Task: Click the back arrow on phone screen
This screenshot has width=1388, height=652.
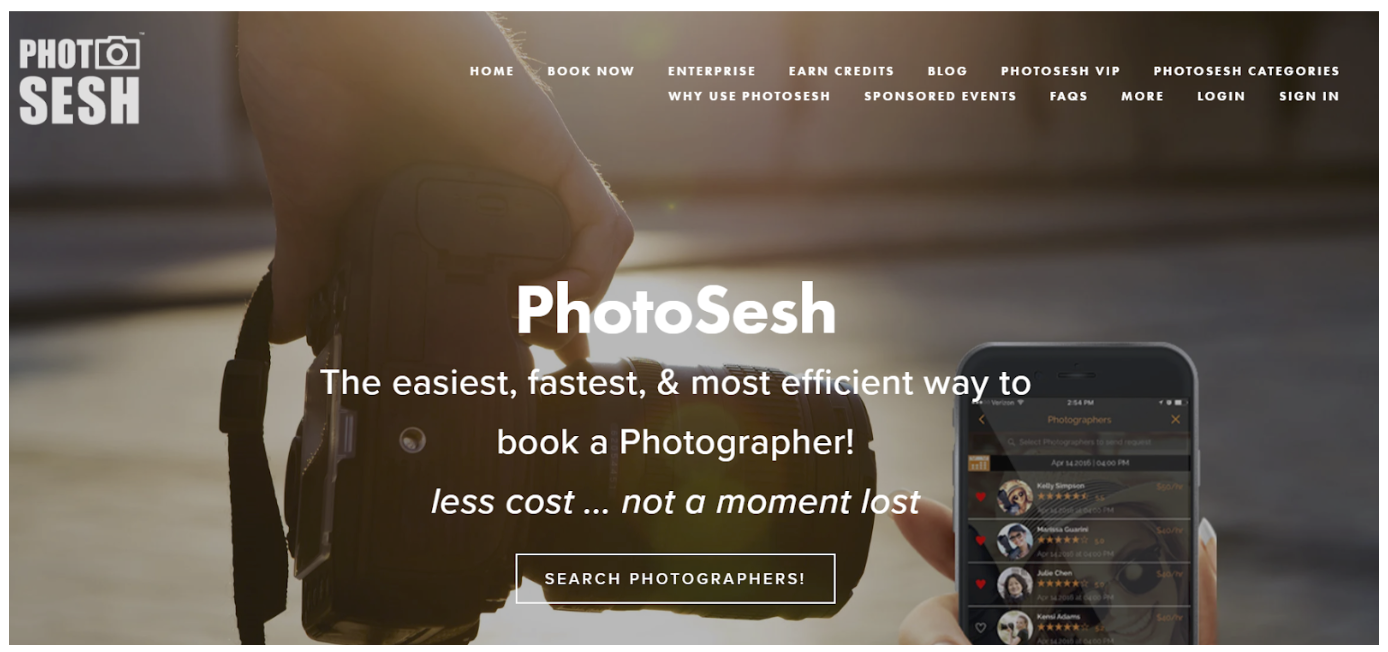Action: tap(981, 419)
